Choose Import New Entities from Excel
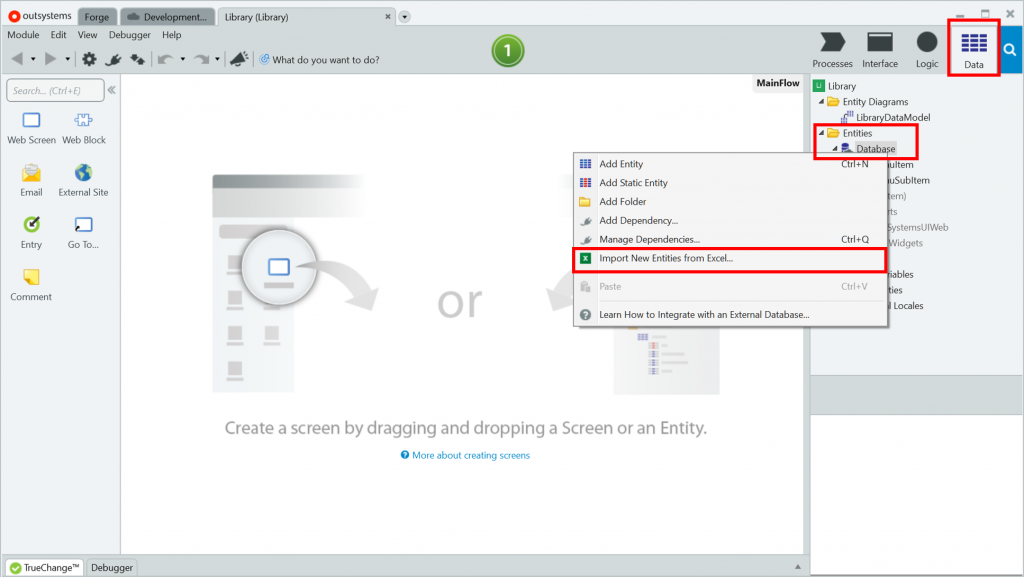Viewport: 1024px width, 577px height. 665,258
